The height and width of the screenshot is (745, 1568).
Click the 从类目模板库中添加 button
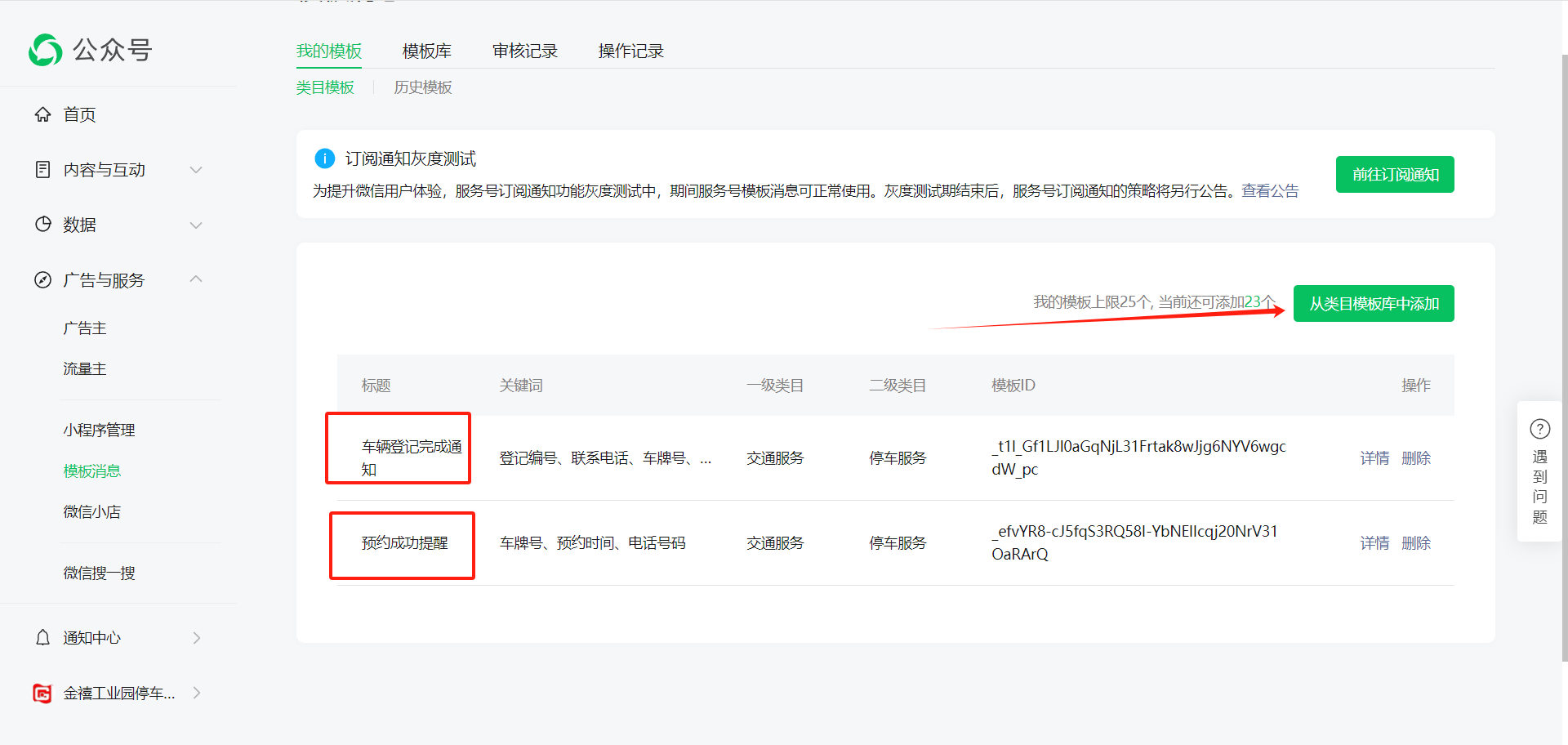coord(1374,303)
